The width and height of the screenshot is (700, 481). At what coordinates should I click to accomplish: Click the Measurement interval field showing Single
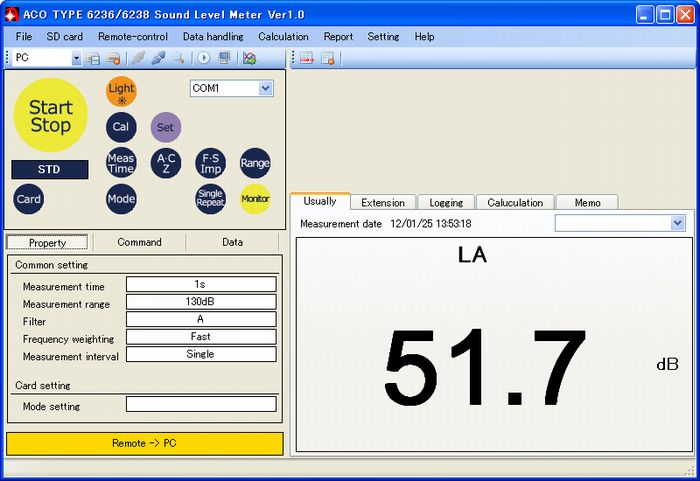click(201, 354)
